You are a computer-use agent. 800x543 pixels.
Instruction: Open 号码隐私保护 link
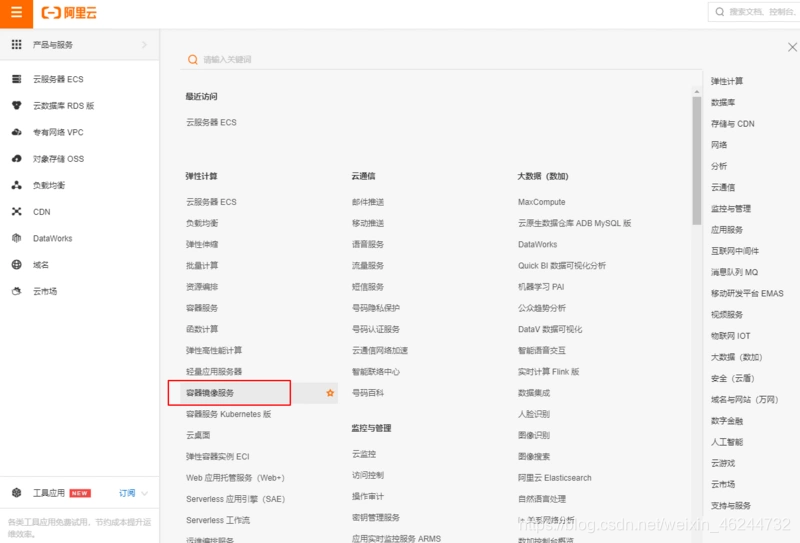pyautogui.click(x=376, y=308)
